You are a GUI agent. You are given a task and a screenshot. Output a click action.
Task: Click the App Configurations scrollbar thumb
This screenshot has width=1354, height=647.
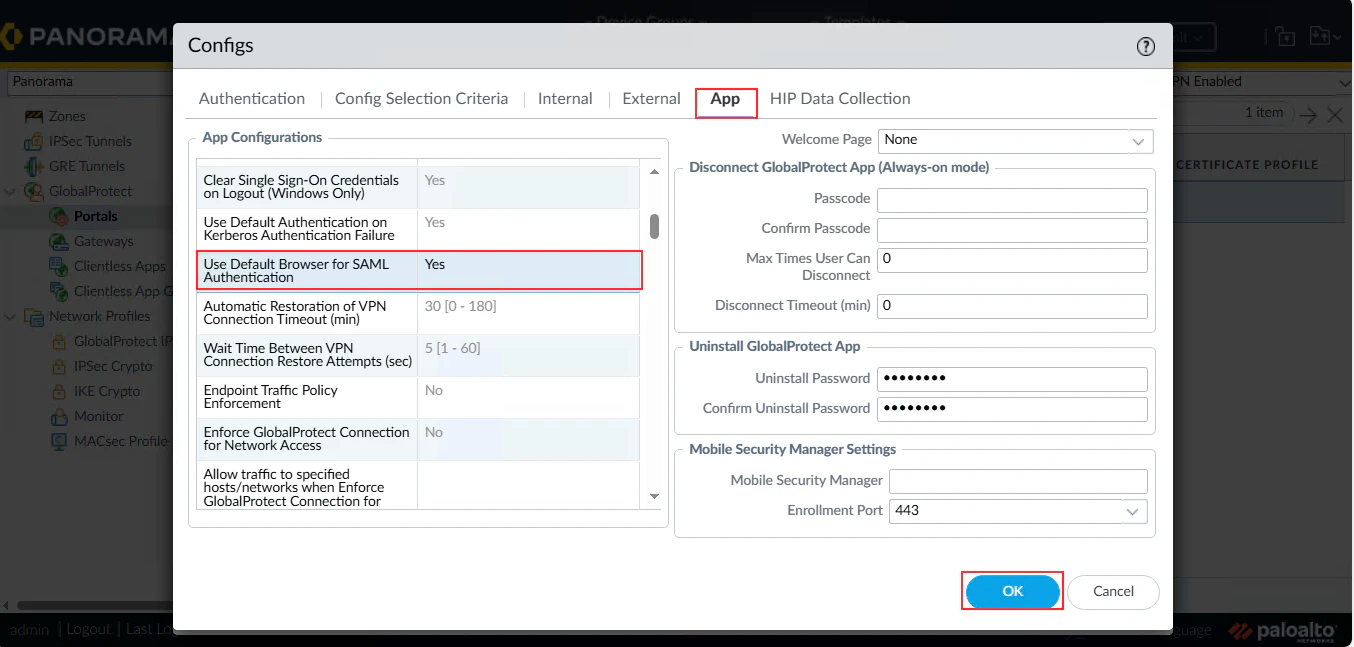[654, 227]
